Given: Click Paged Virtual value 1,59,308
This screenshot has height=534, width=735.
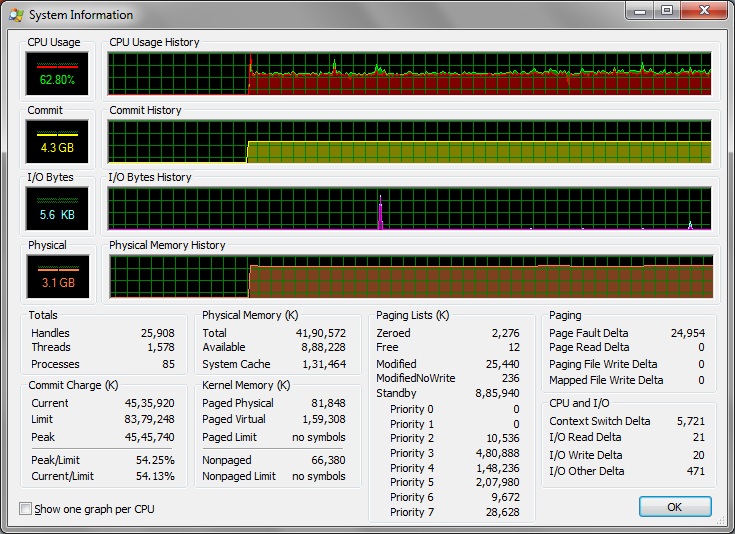Looking at the screenshot, I should (x=324, y=419).
